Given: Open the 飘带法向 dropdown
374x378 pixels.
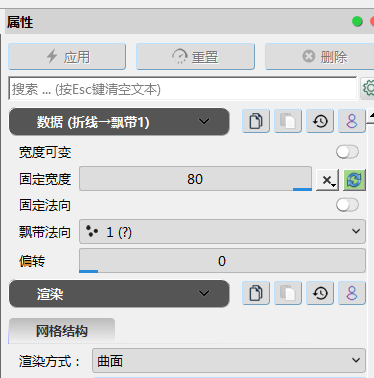Looking at the screenshot, I should point(222,232).
